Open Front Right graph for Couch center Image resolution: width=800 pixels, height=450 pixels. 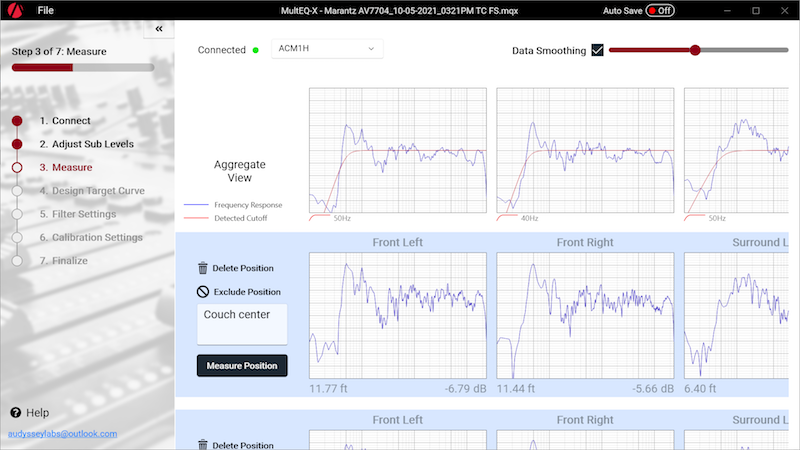click(585, 315)
